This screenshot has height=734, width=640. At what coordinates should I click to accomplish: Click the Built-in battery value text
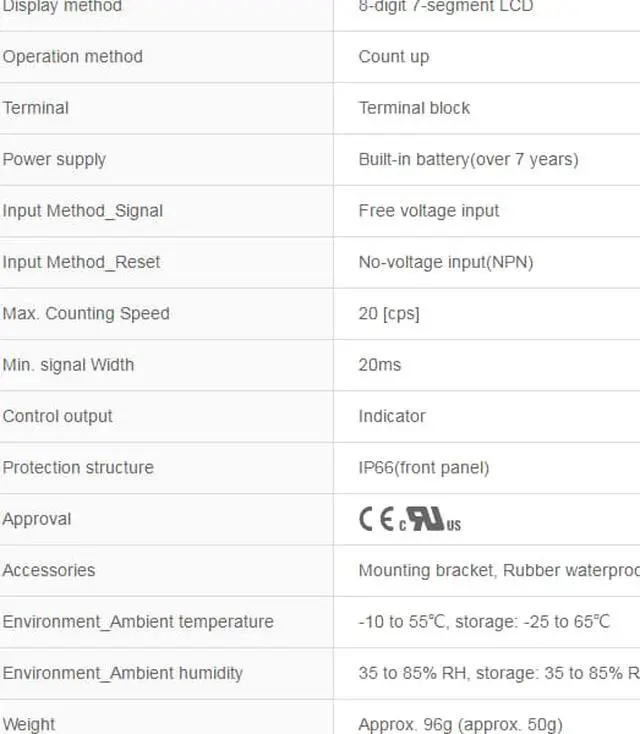pos(468,160)
